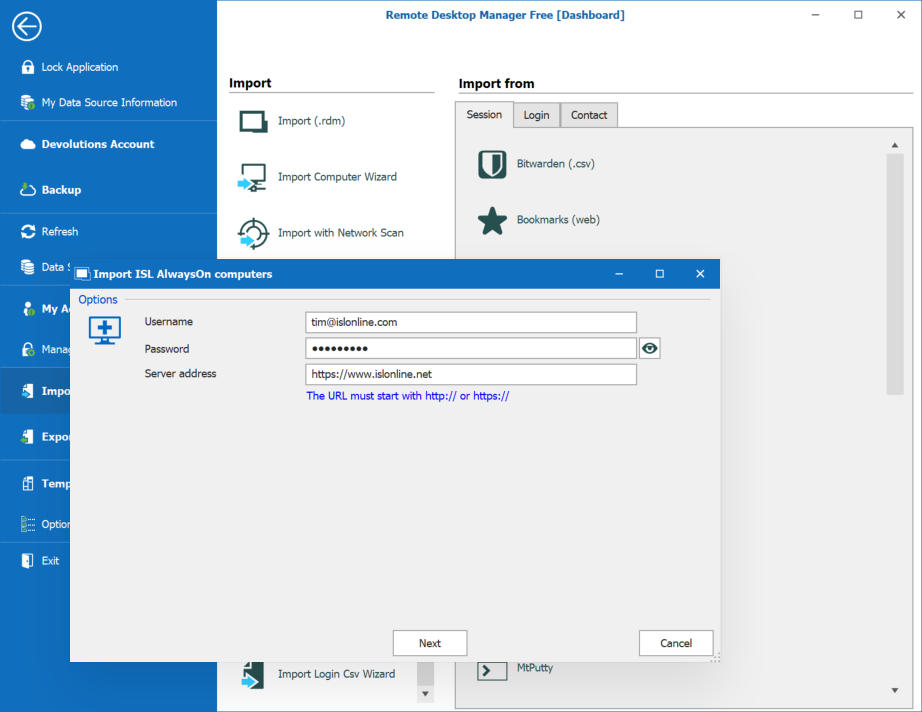This screenshot has height=712, width=922.
Task: Click the Server address input field
Action: click(470, 374)
